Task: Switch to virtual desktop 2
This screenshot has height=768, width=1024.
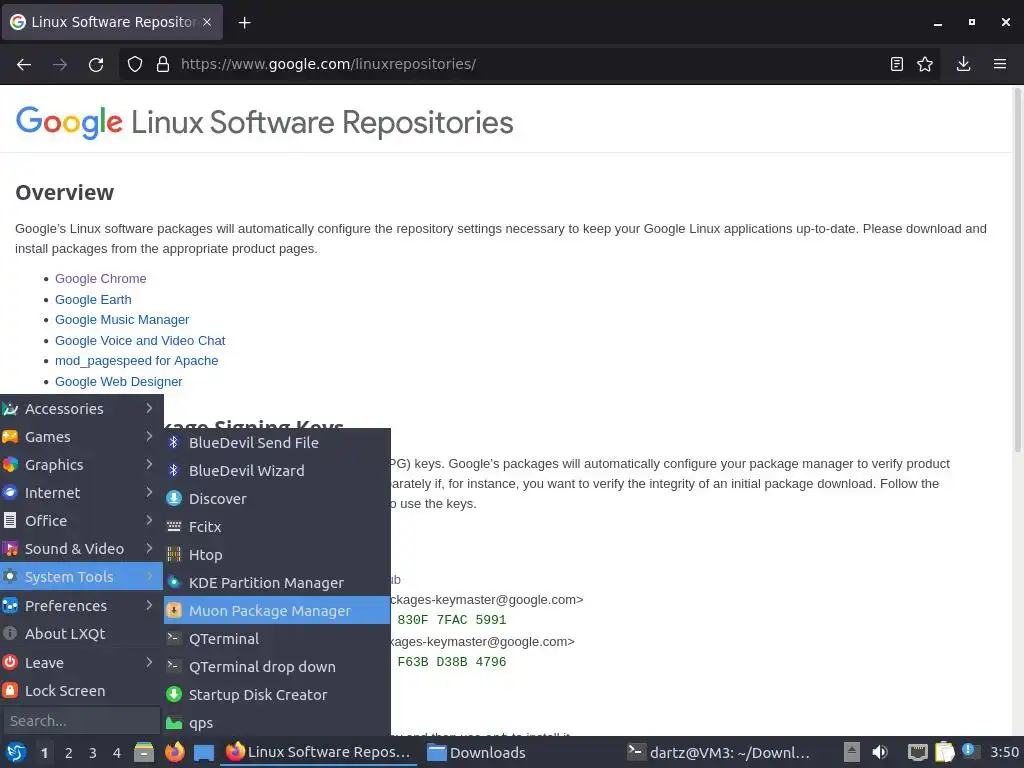Action: [69, 753]
